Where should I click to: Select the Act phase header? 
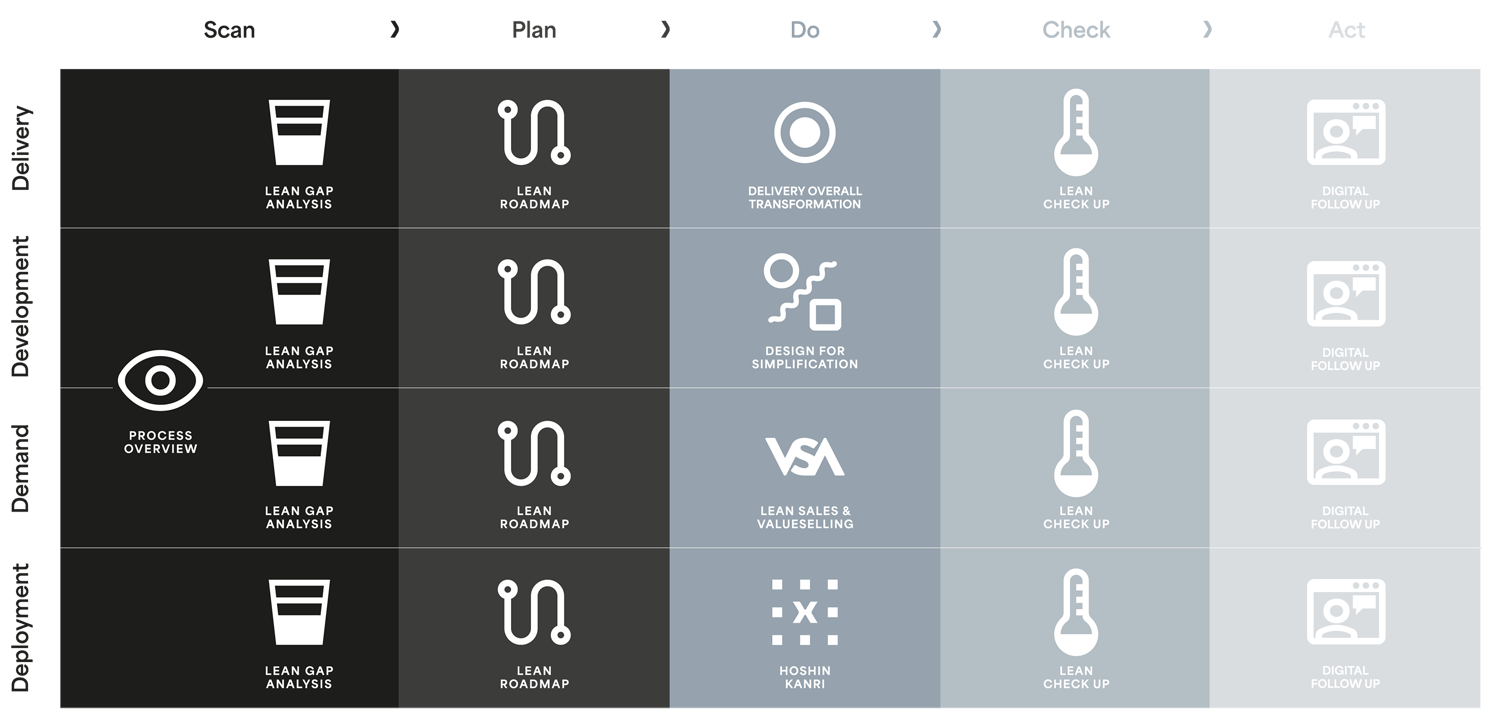click(1347, 30)
